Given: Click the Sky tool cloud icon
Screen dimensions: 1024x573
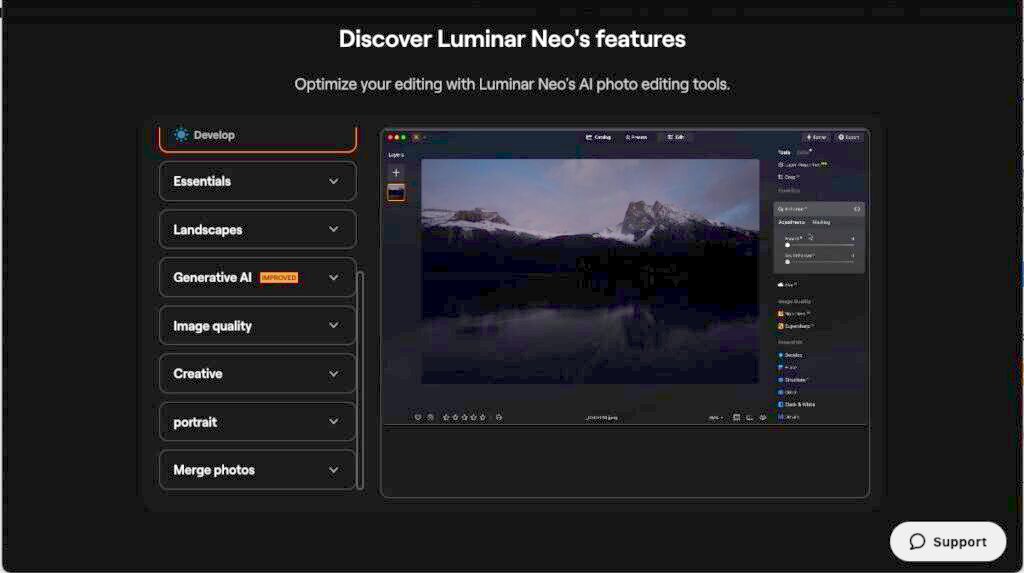Looking at the screenshot, I should 780,284.
